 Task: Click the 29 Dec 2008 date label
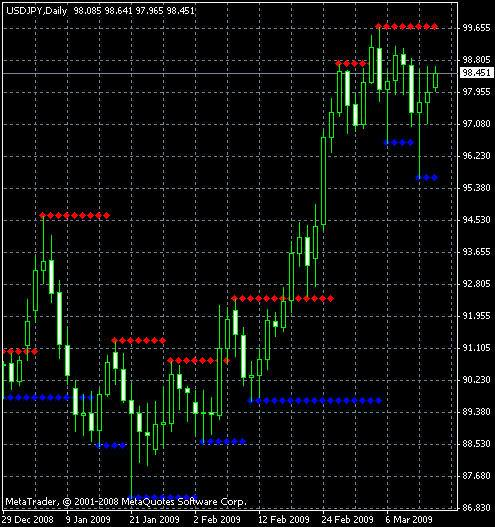tap(28, 520)
